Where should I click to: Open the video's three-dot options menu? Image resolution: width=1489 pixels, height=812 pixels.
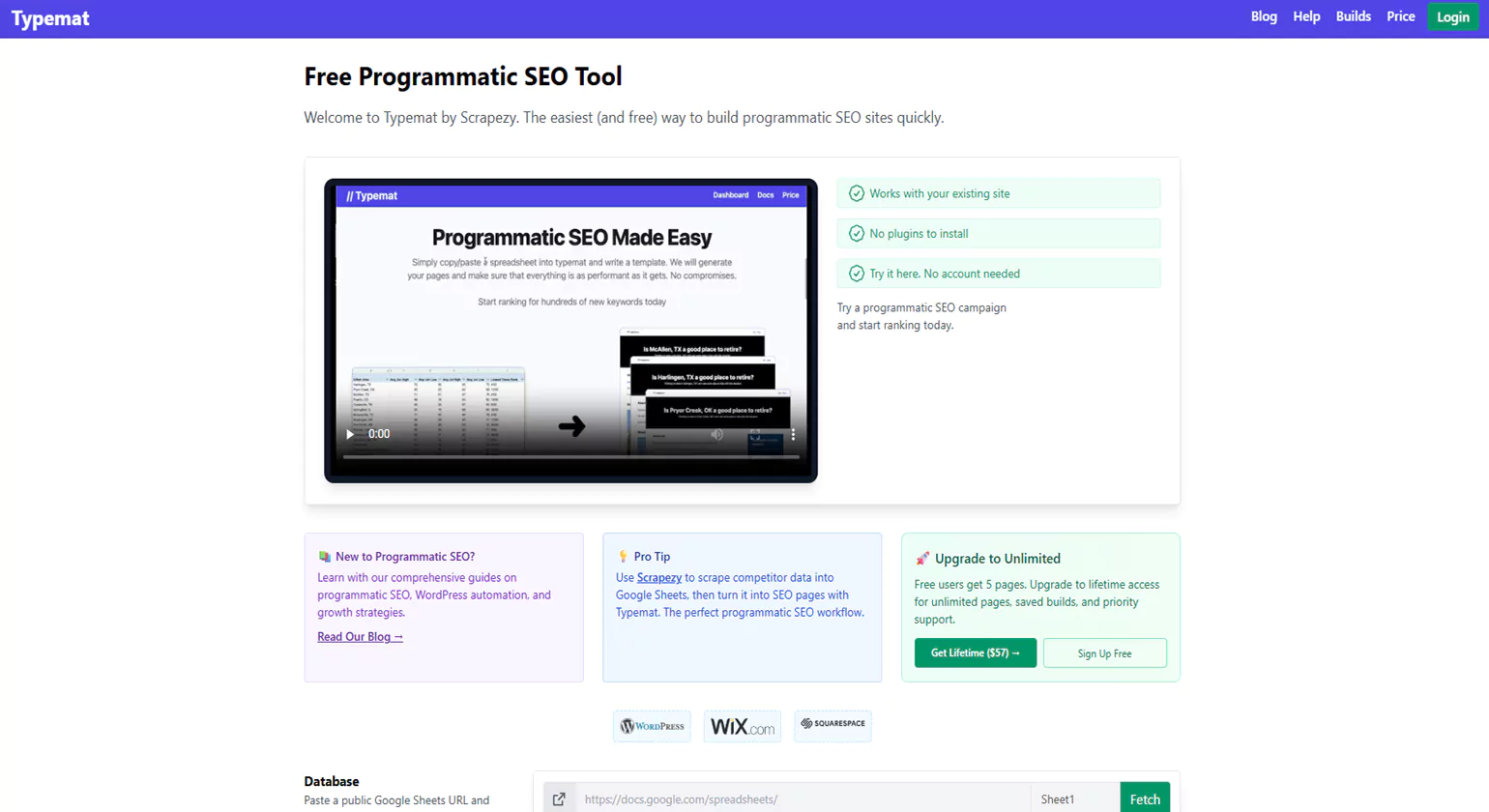(x=793, y=434)
